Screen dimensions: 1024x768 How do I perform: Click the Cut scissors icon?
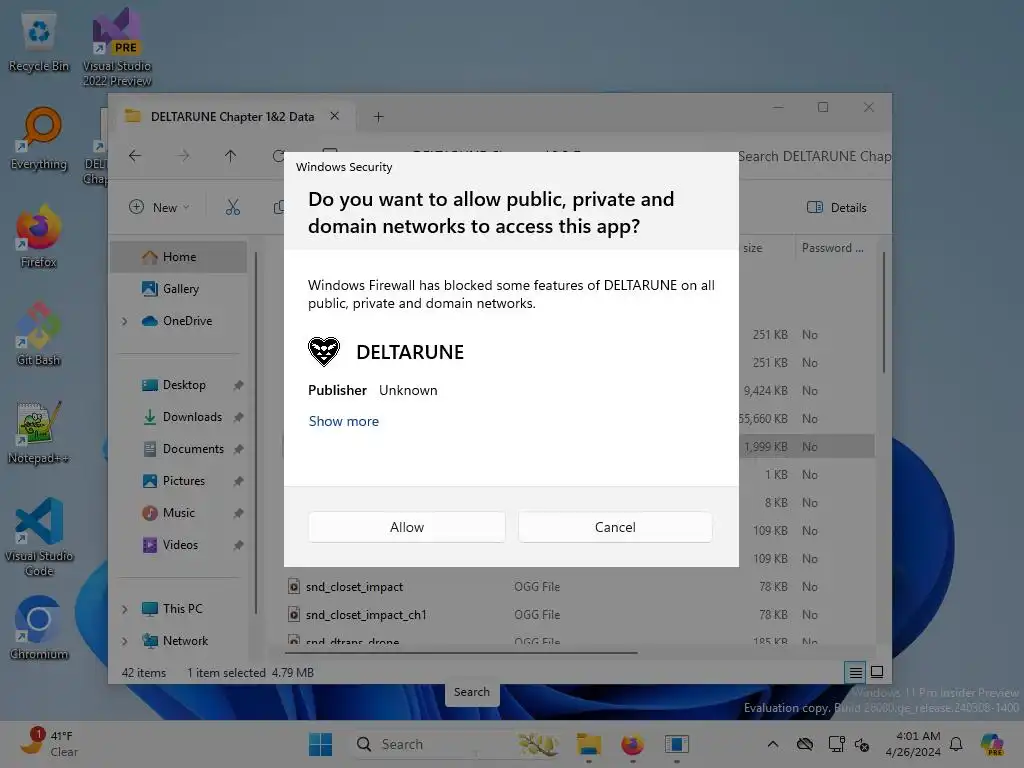tap(232, 208)
